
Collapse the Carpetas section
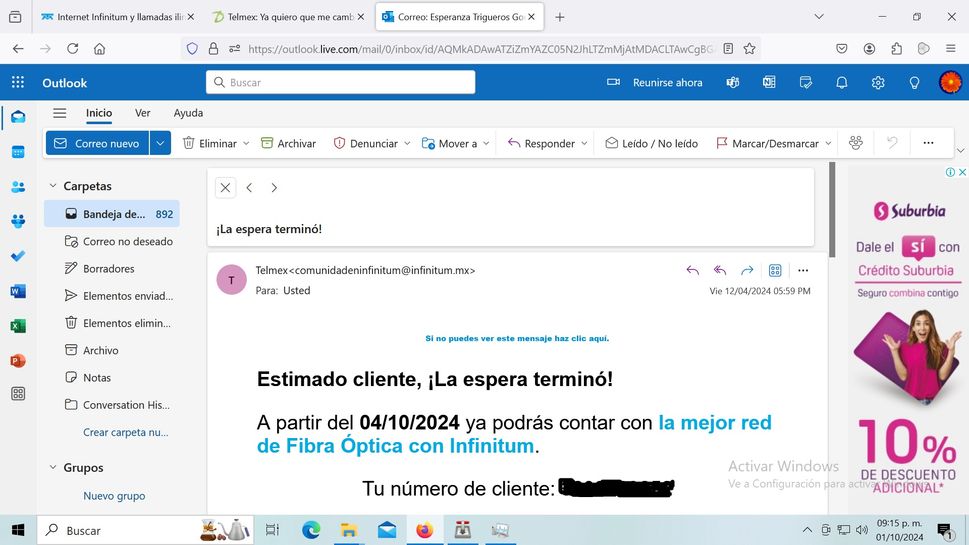[53, 185]
